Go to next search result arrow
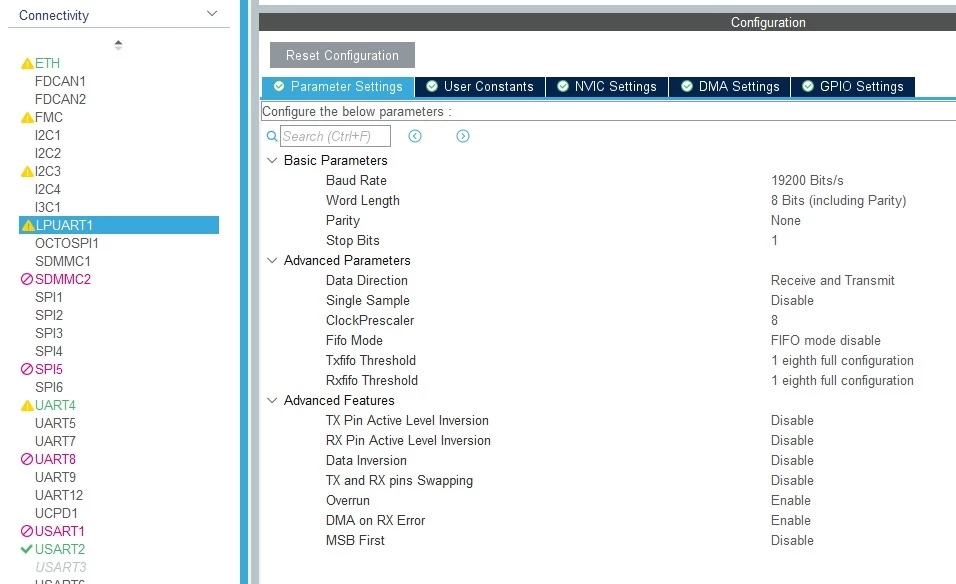The height and width of the screenshot is (584, 956). tap(463, 136)
